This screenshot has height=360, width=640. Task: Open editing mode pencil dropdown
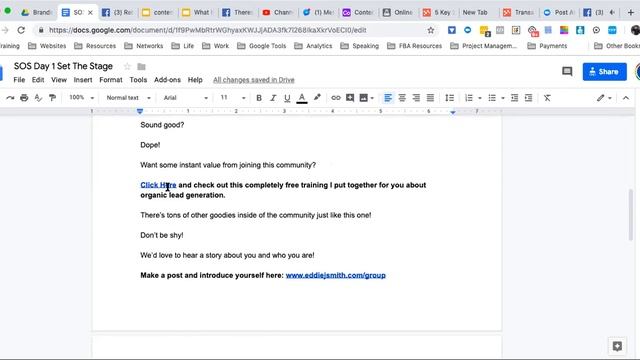604,98
